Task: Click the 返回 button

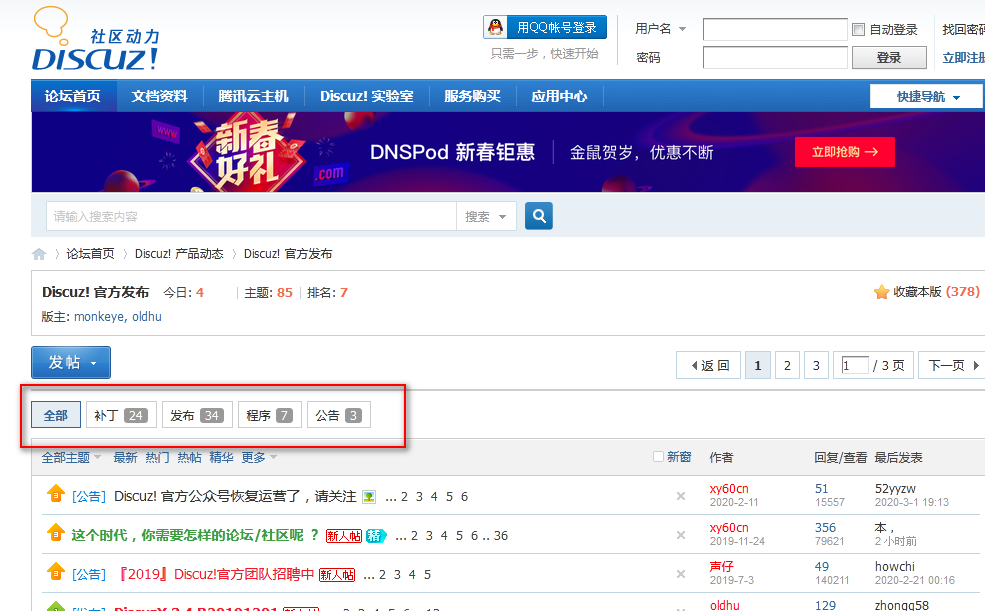Action: click(709, 365)
